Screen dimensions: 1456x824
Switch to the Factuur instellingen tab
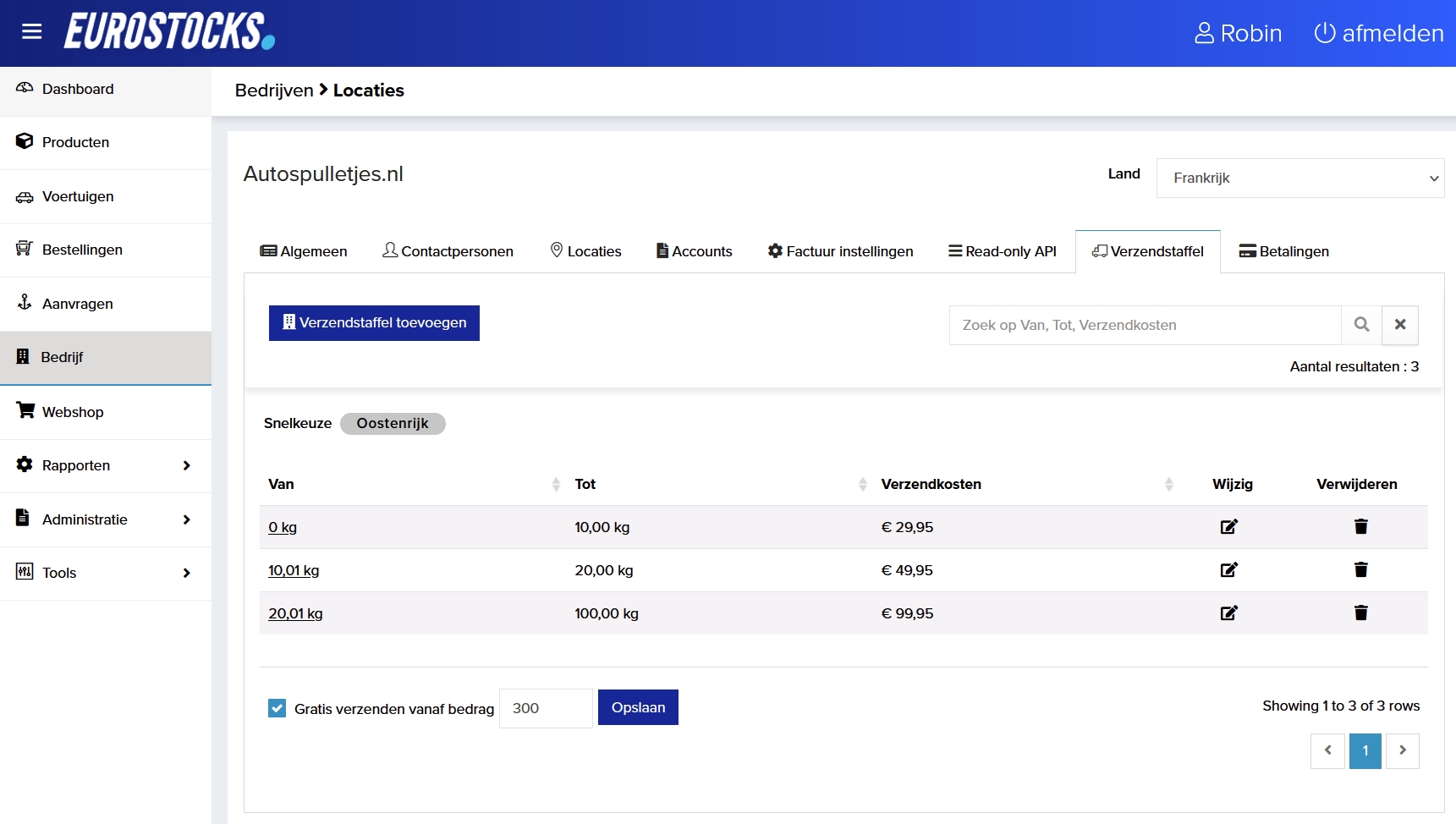pyautogui.click(x=840, y=251)
